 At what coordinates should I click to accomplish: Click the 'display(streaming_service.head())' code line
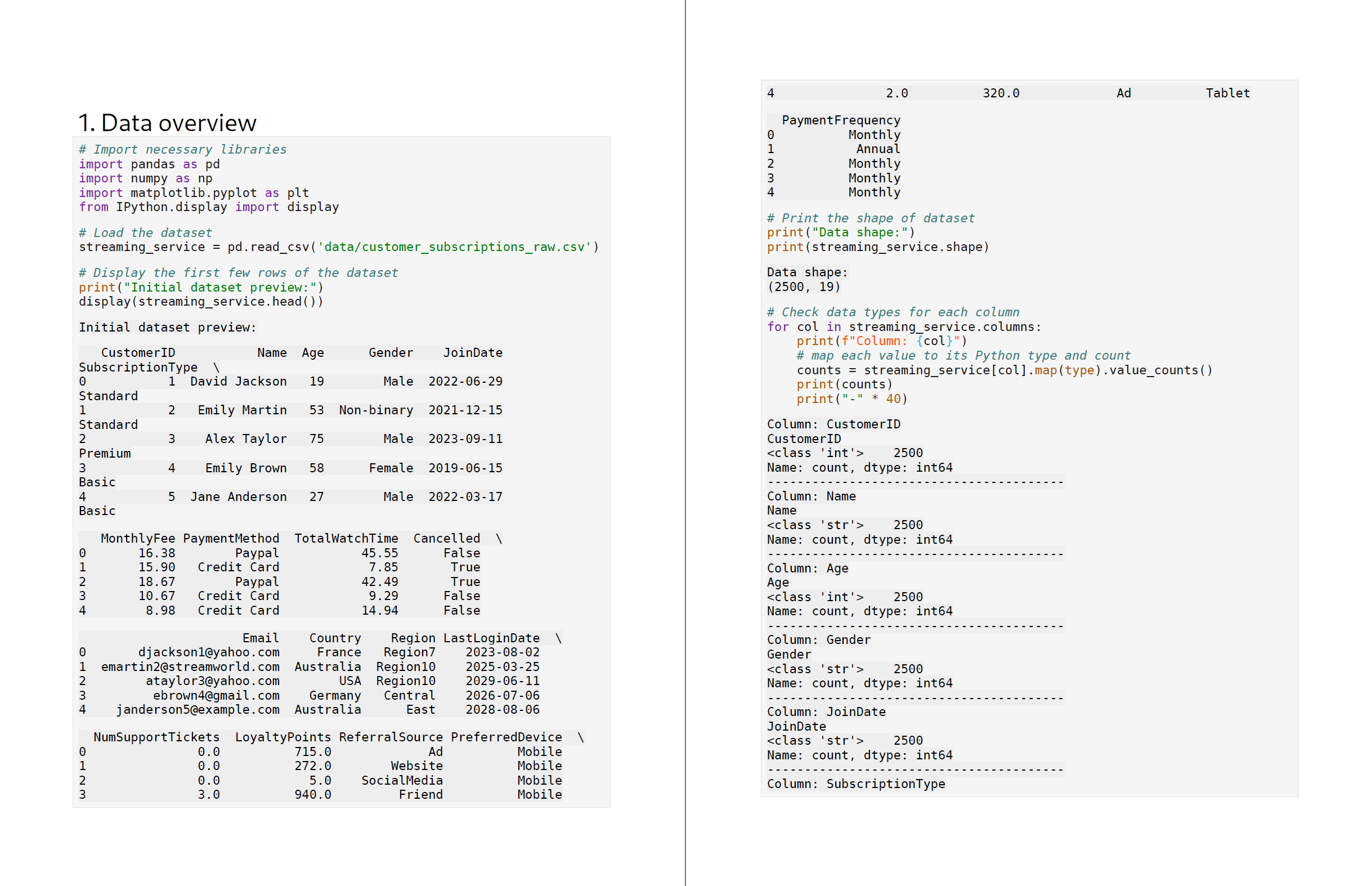[201, 302]
